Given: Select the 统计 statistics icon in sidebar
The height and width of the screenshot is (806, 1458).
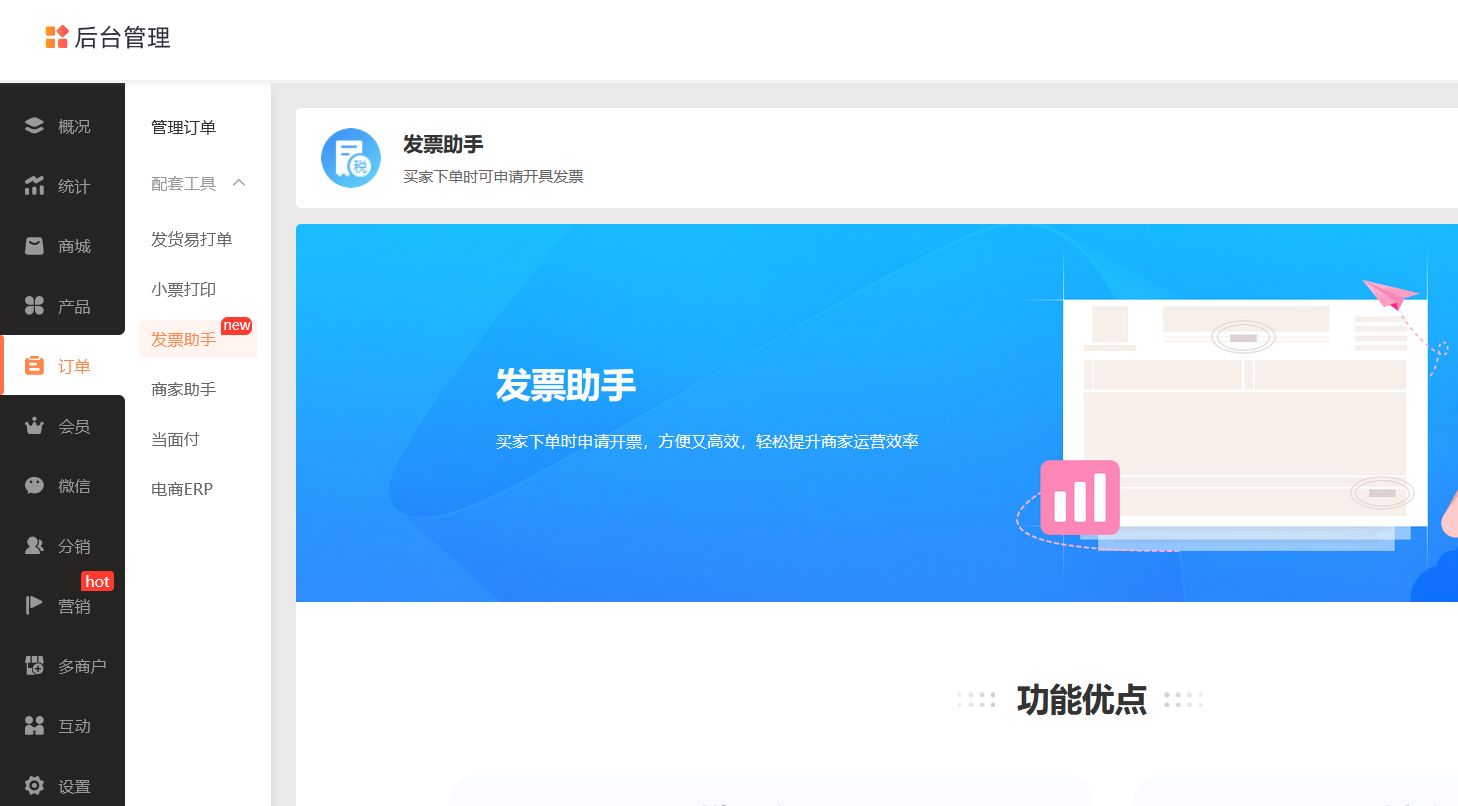Looking at the screenshot, I should [33, 185].
